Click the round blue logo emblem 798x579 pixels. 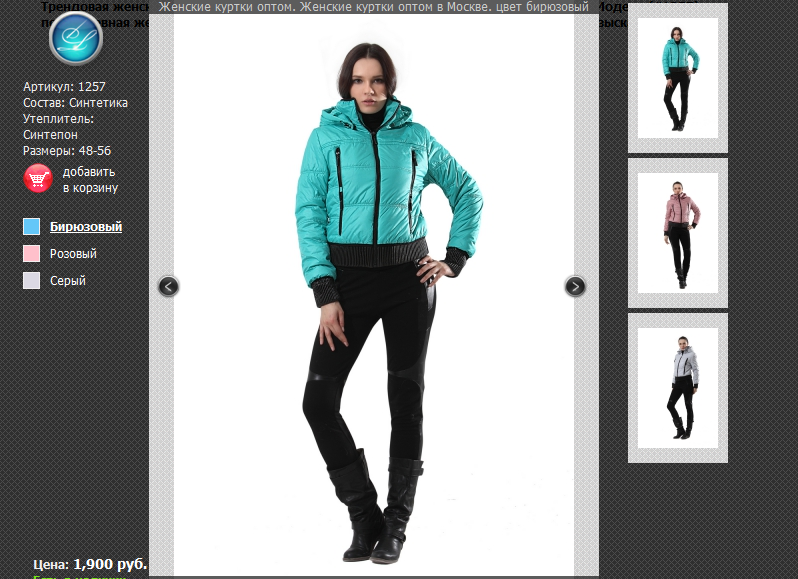pos(76,38)
